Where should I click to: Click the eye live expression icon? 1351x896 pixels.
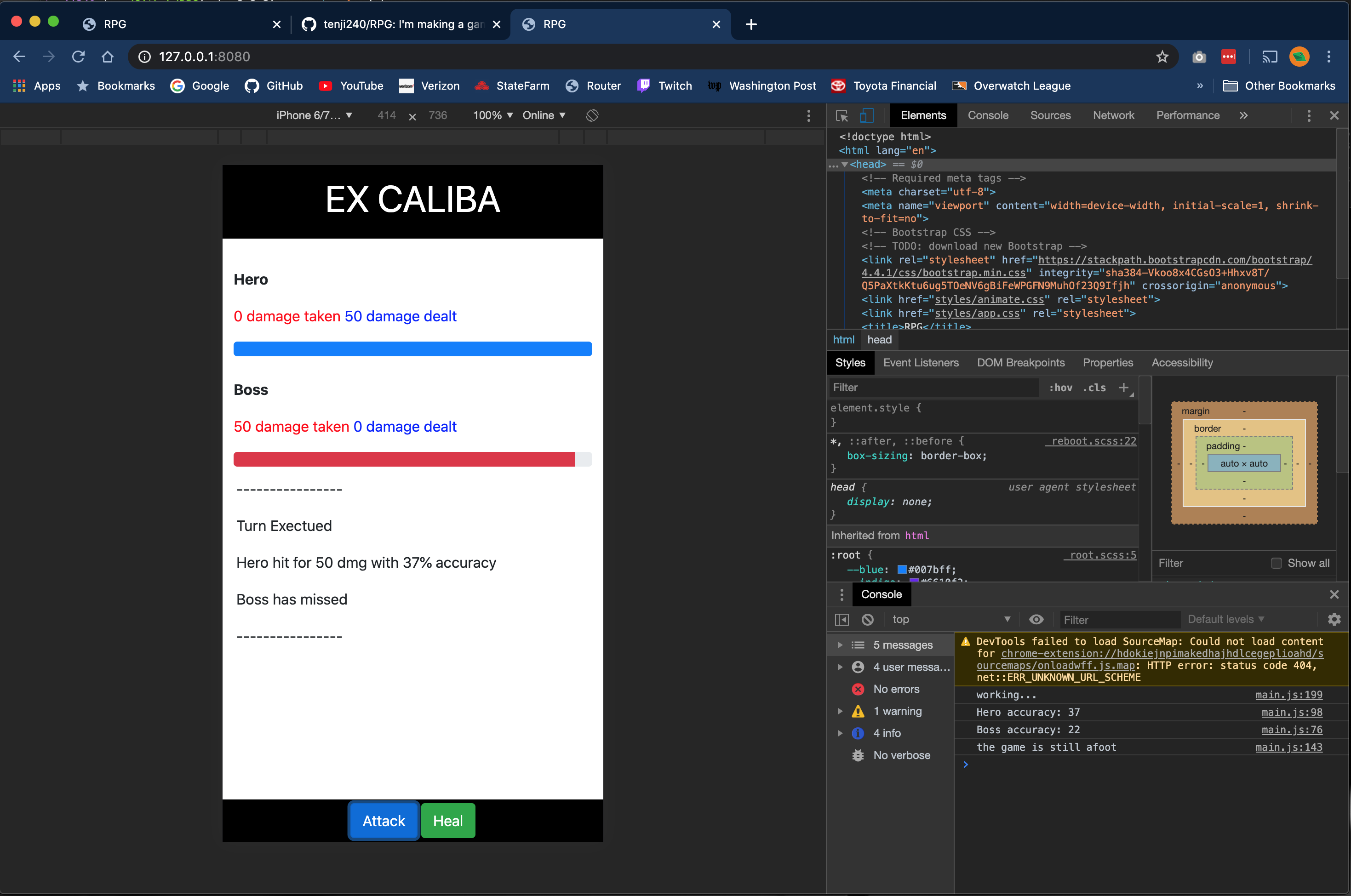[1036, 619]
